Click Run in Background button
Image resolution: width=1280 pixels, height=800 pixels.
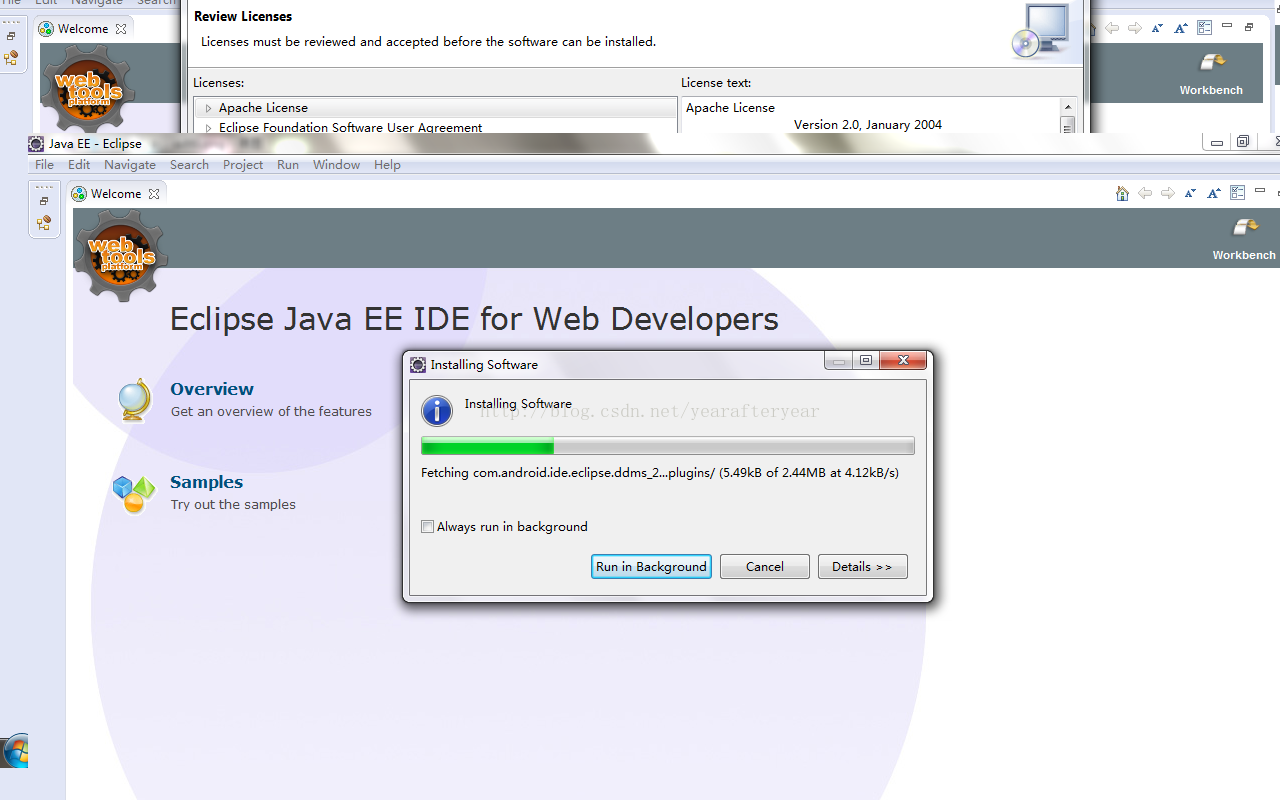651,566
